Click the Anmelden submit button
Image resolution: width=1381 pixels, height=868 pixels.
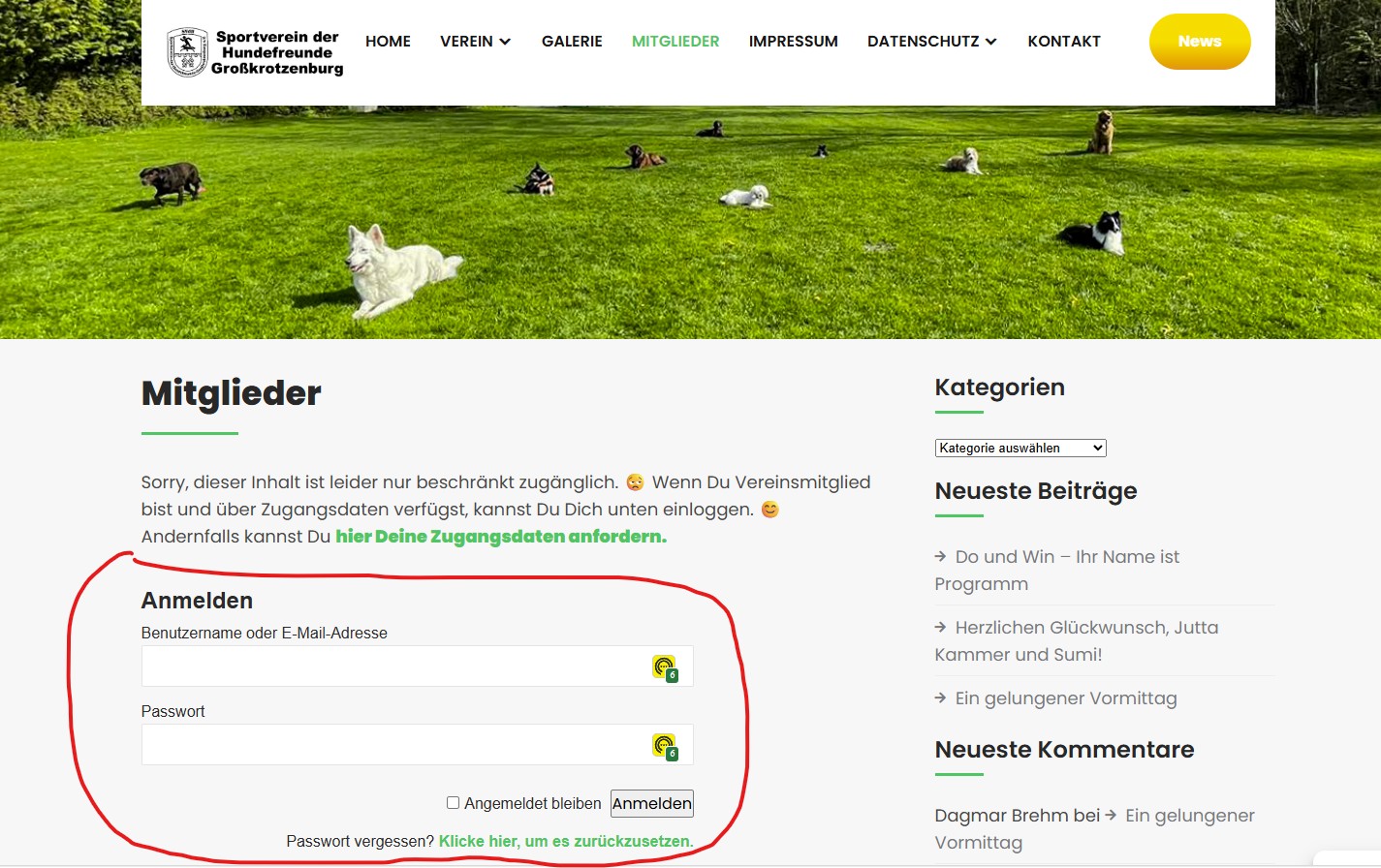[x=651, y=804]
